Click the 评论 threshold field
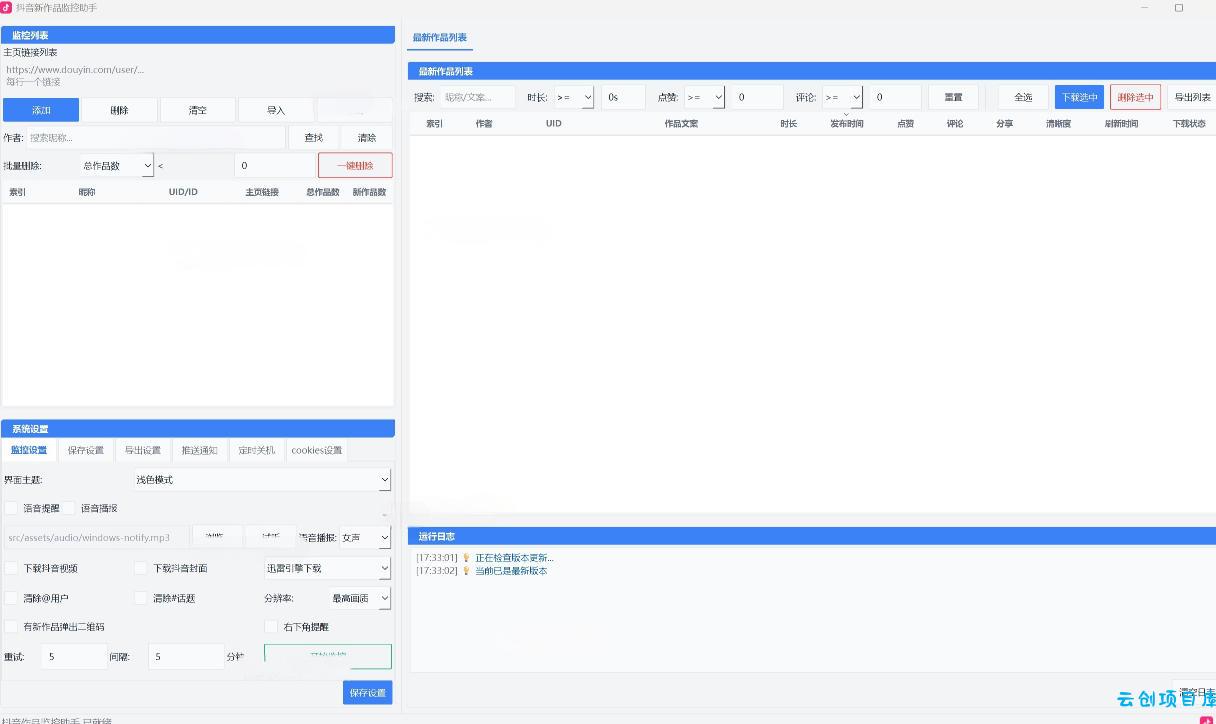The image size is (1216, 724). (895, 97)
